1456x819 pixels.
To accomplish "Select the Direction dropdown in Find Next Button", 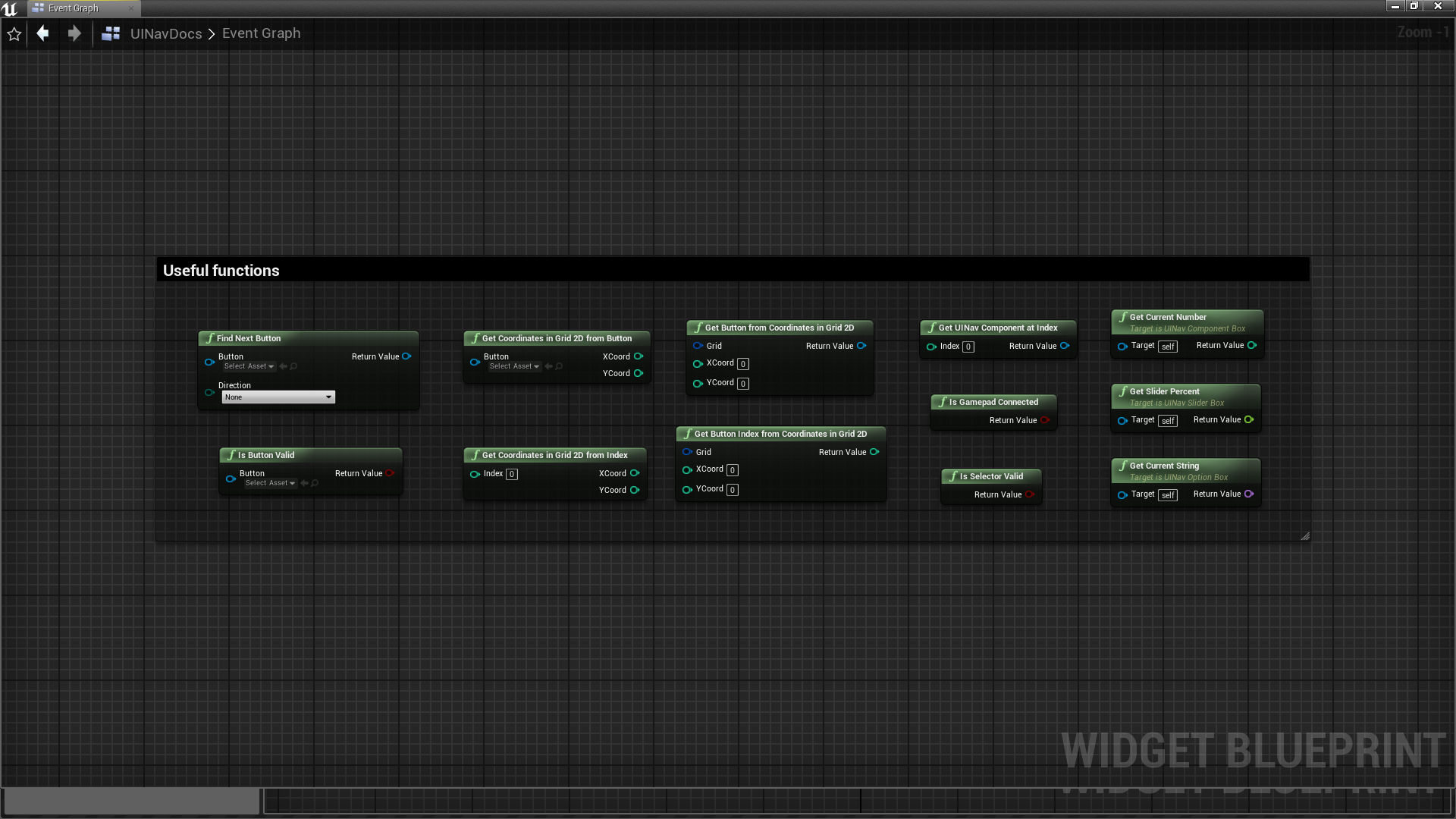I will (277, 397).
